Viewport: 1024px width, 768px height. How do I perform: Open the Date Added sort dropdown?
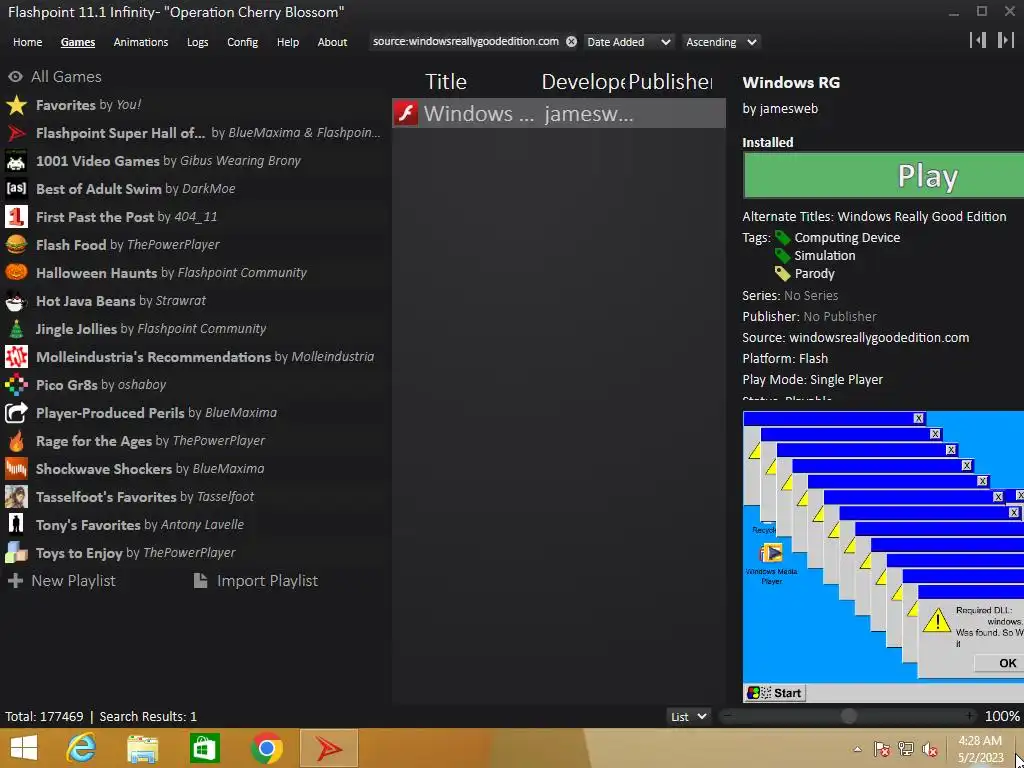[628, 42]
